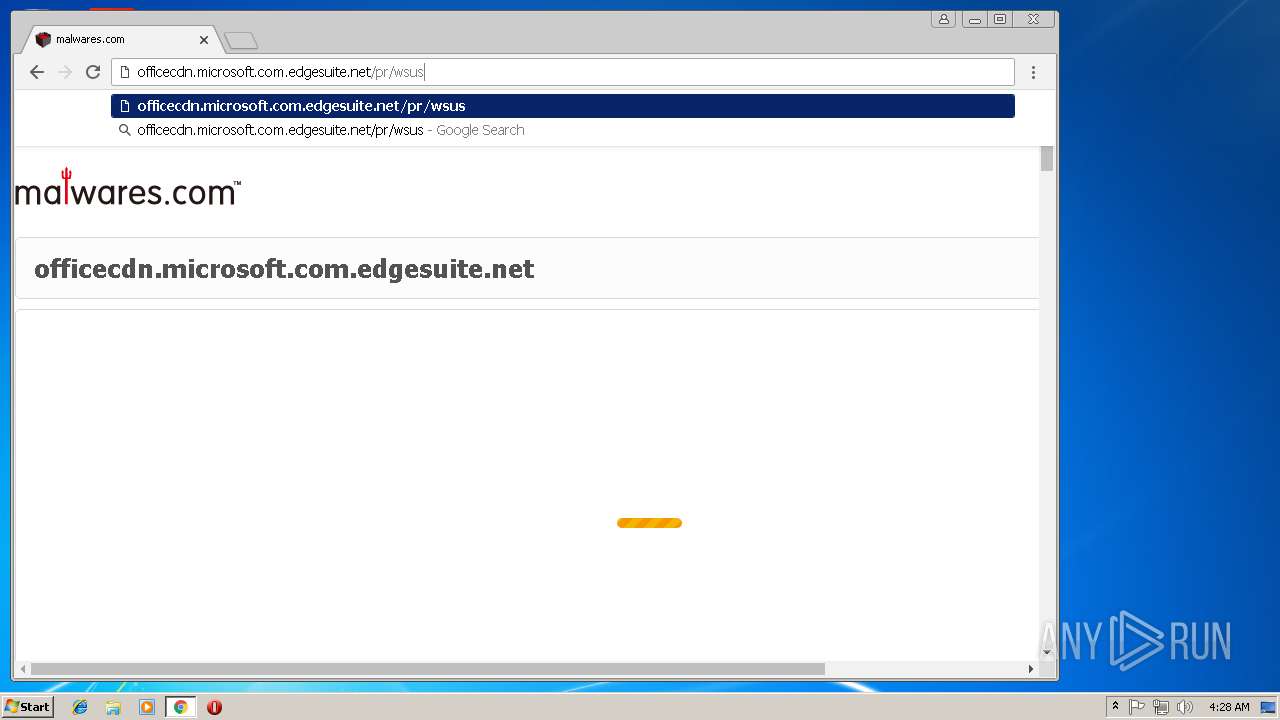1280x720 pixels.
Task: Open the network status tray icon
Action: pyautogui.click(x=1161, y=707)
